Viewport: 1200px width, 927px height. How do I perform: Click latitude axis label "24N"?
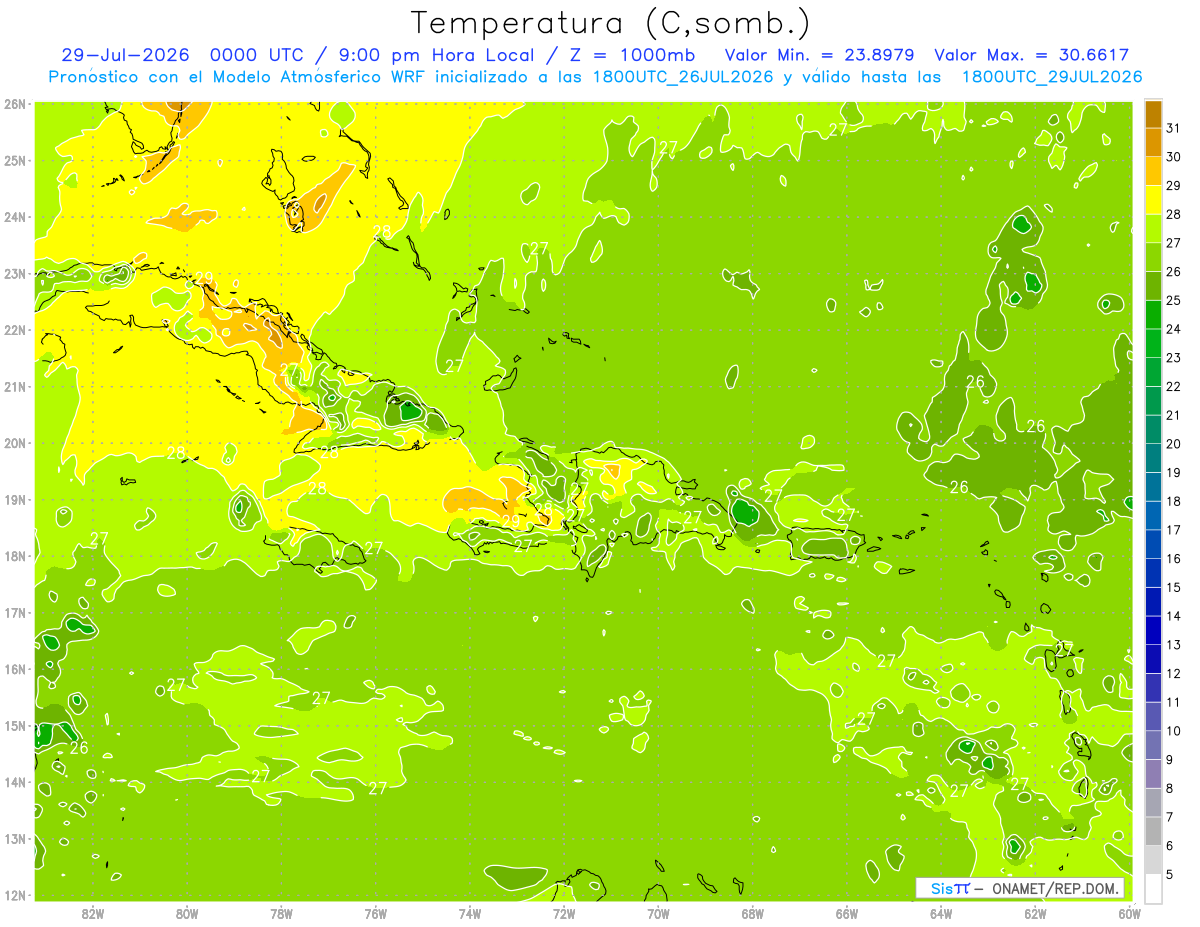[14, 217]
